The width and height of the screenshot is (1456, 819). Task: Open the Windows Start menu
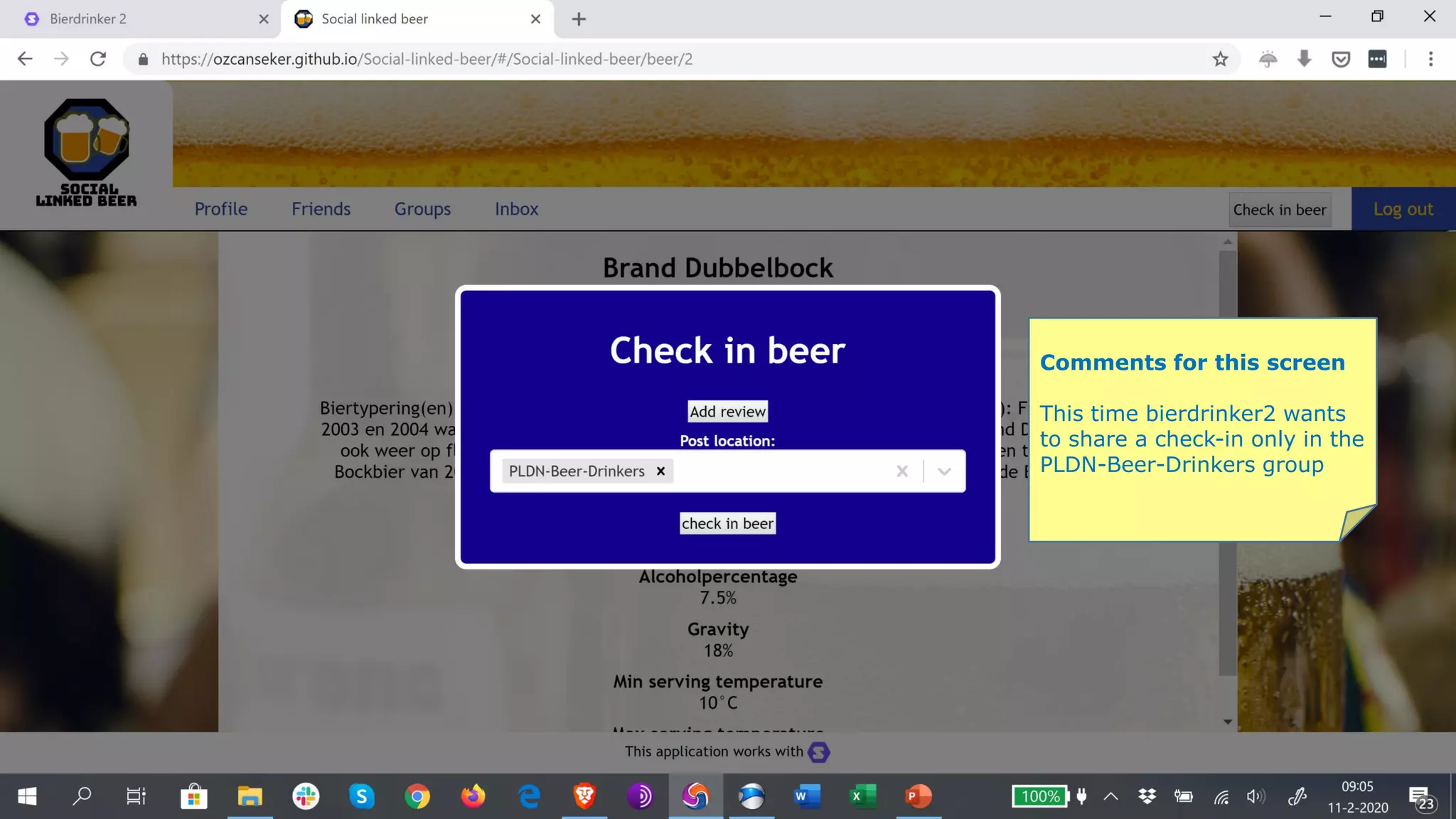[x=27, y=796]
